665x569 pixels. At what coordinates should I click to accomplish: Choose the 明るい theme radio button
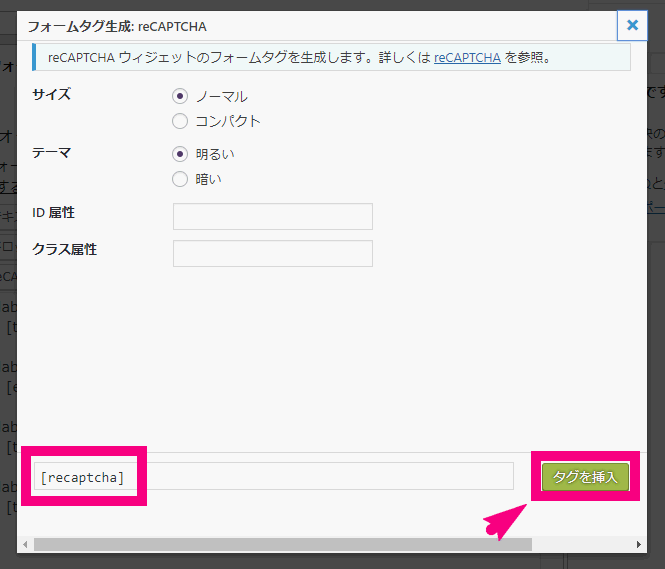tap(180, 154)
